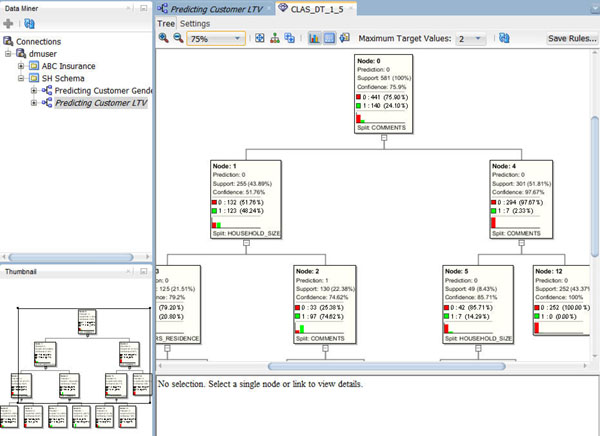
Task: Select decision tree Node 12
Action: pyautogui.click(x=562, y=301)
